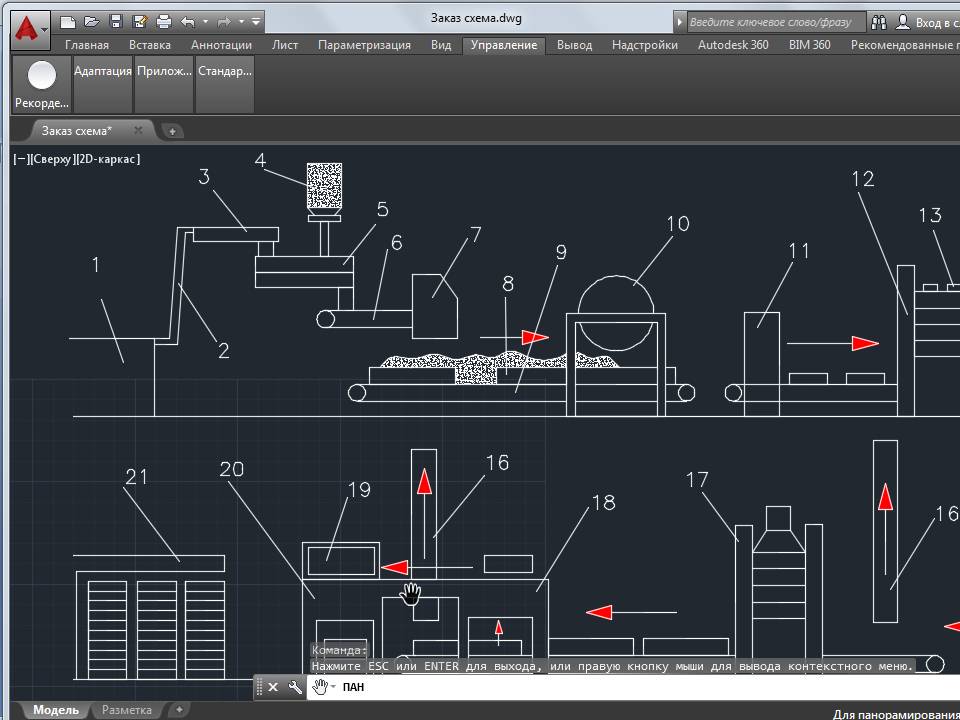The height and width of the screenshot is (720, 960).
Task: Open the Redo history dropdown arrow
Action: pos(241,22)
